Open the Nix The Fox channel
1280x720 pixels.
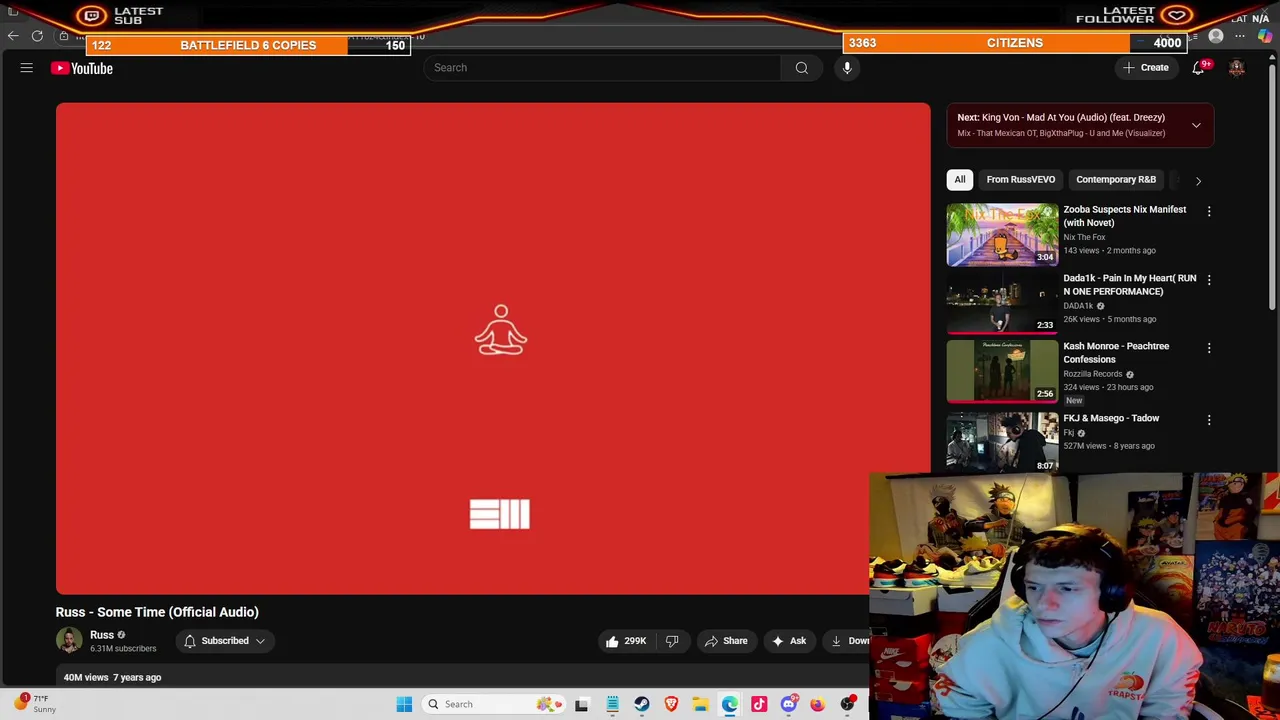click(1084, 237)
